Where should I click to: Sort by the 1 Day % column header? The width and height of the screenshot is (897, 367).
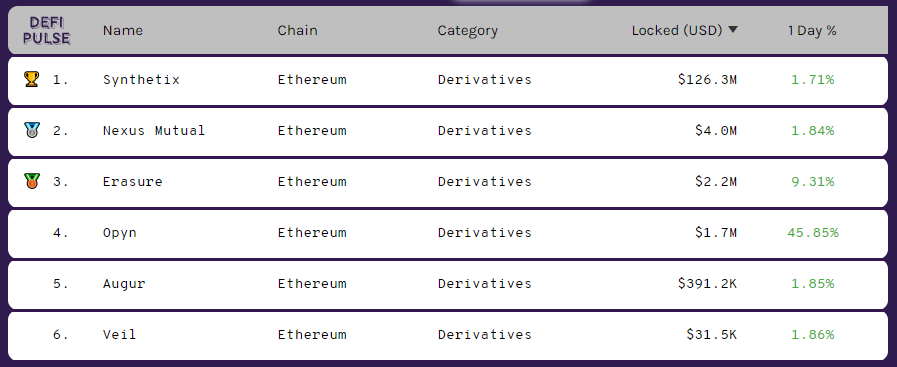(x=812, y=30)
